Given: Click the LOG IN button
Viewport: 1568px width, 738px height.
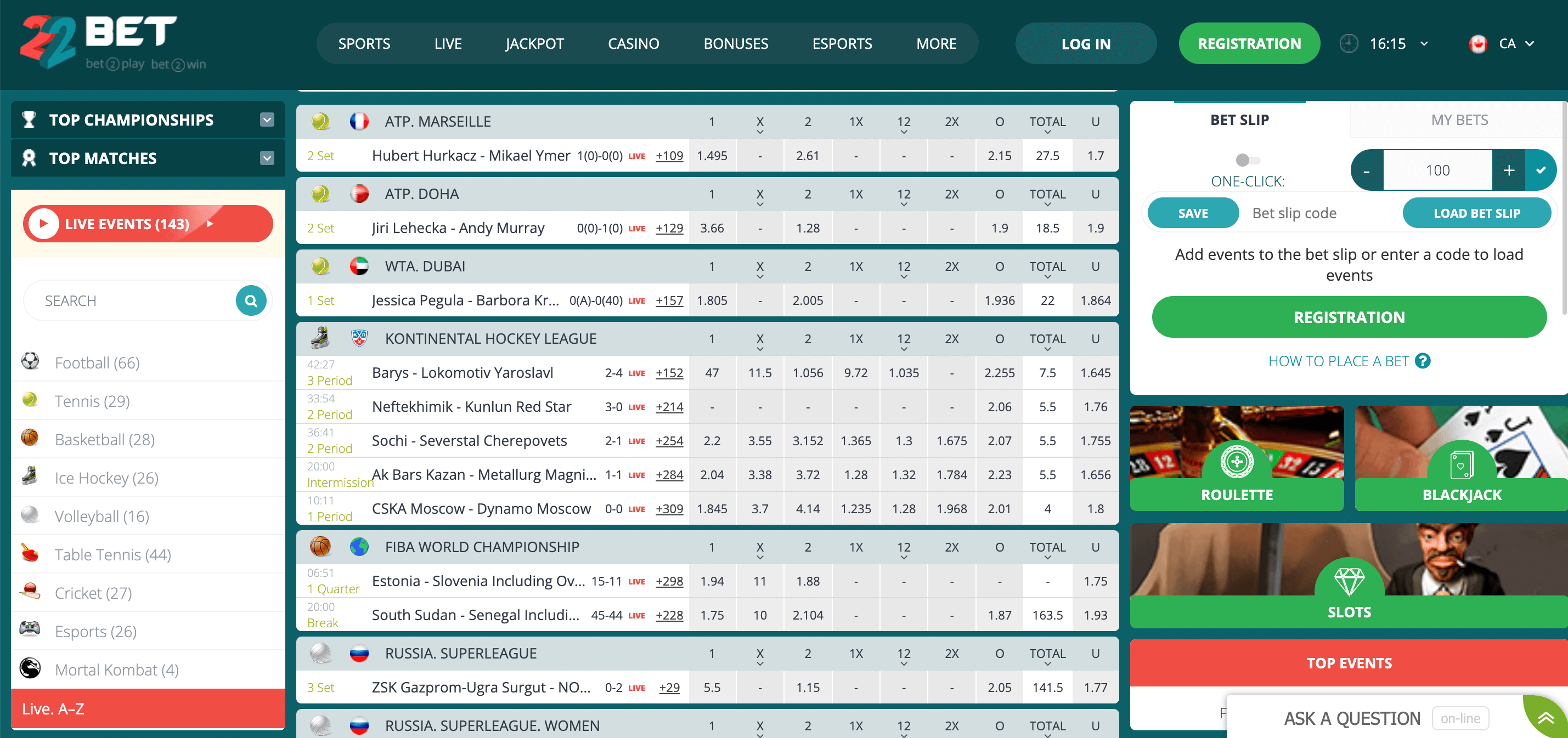Looking at the screenshot, I should 1085,44.
